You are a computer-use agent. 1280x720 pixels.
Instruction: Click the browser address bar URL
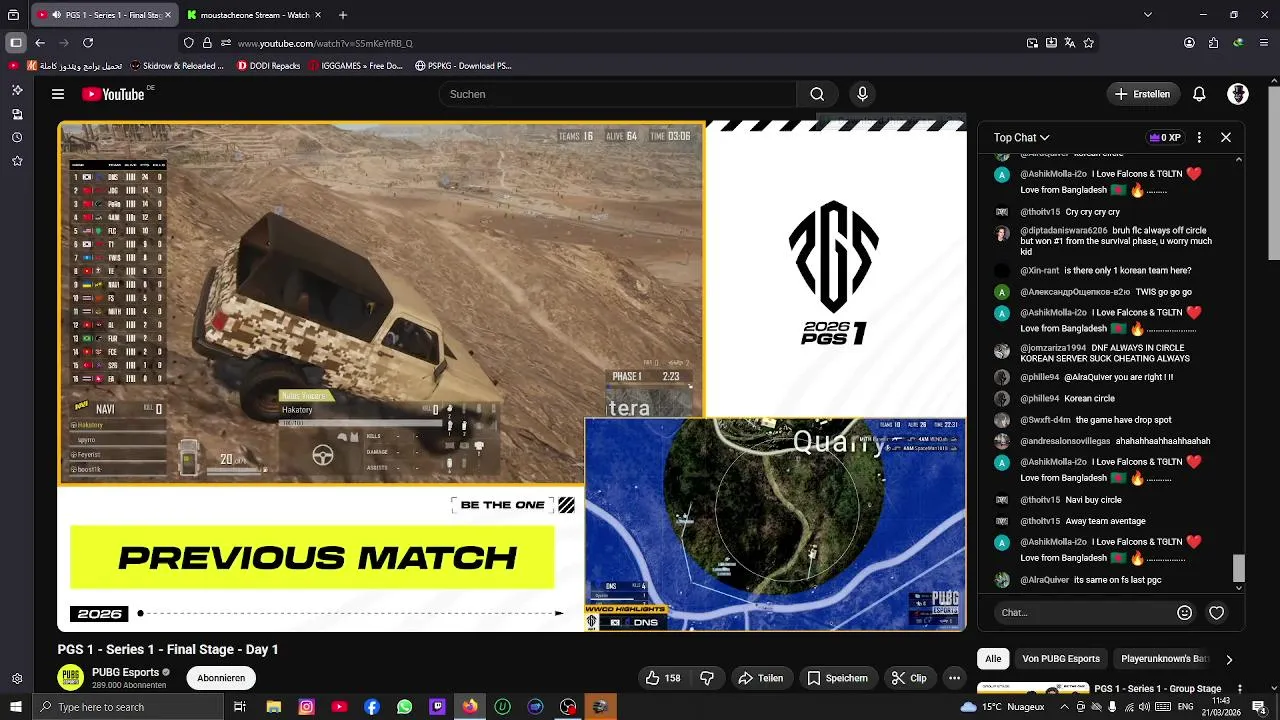[x=325, y=43]
